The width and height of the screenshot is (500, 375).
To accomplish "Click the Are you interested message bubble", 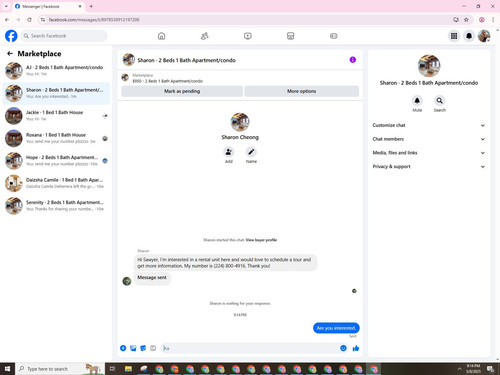I will pyautogui.click(x=336, y=328).
